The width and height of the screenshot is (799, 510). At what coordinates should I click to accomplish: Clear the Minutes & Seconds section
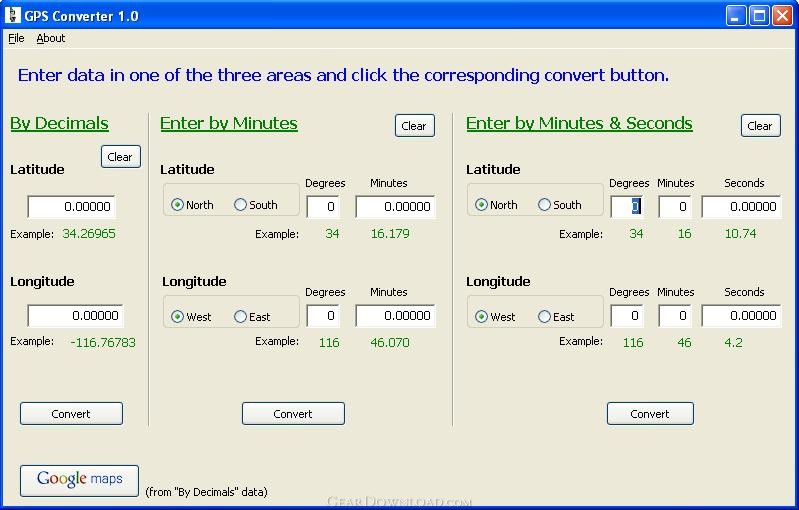pos(761,126)
